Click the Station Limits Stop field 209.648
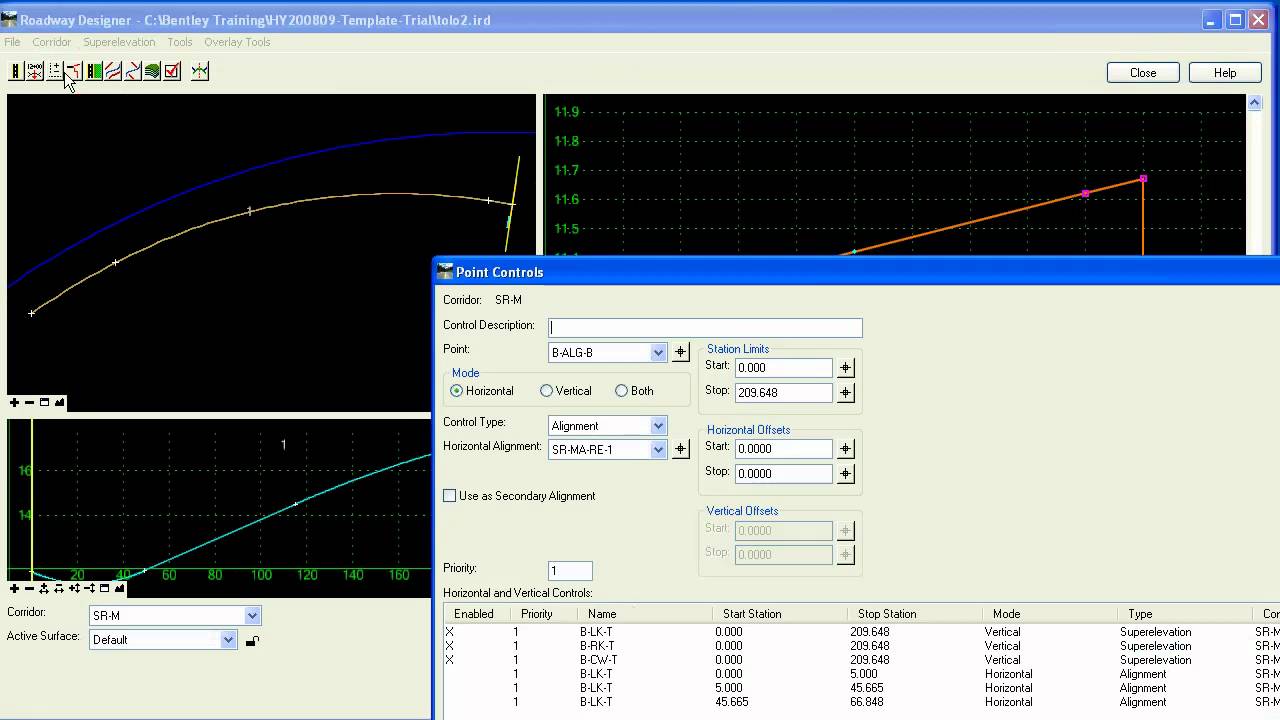Viewport: 1280px width, 720px height. point(783,393)
